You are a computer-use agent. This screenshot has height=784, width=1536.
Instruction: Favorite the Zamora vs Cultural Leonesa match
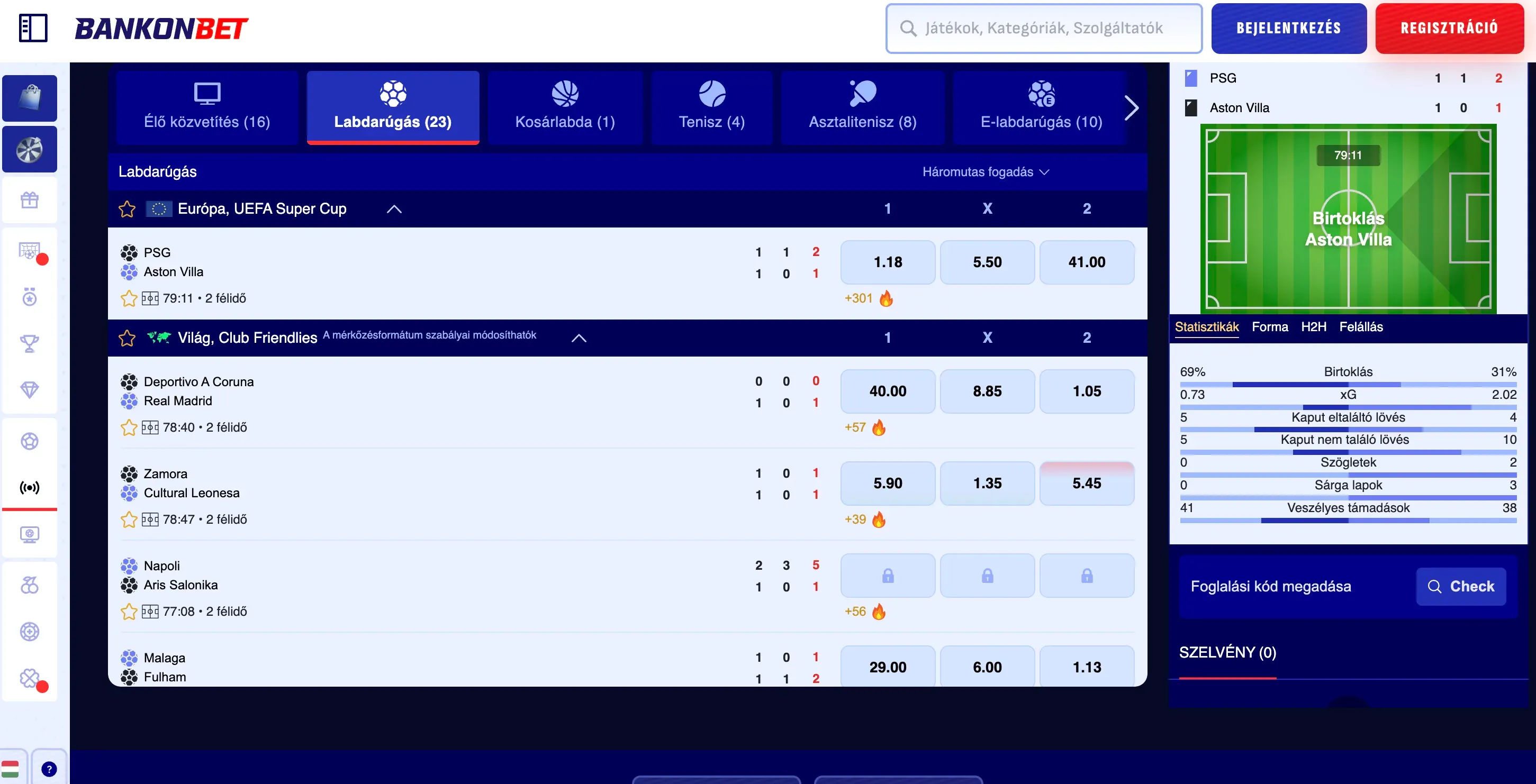point(129,520)
